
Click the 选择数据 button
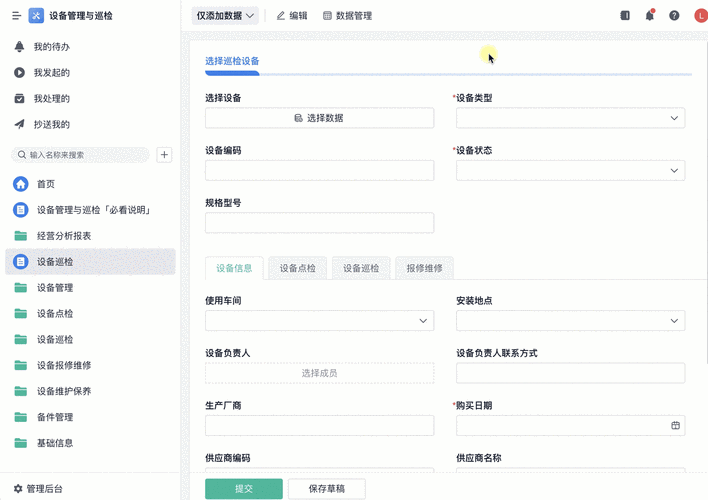click(x=320, y=118)
